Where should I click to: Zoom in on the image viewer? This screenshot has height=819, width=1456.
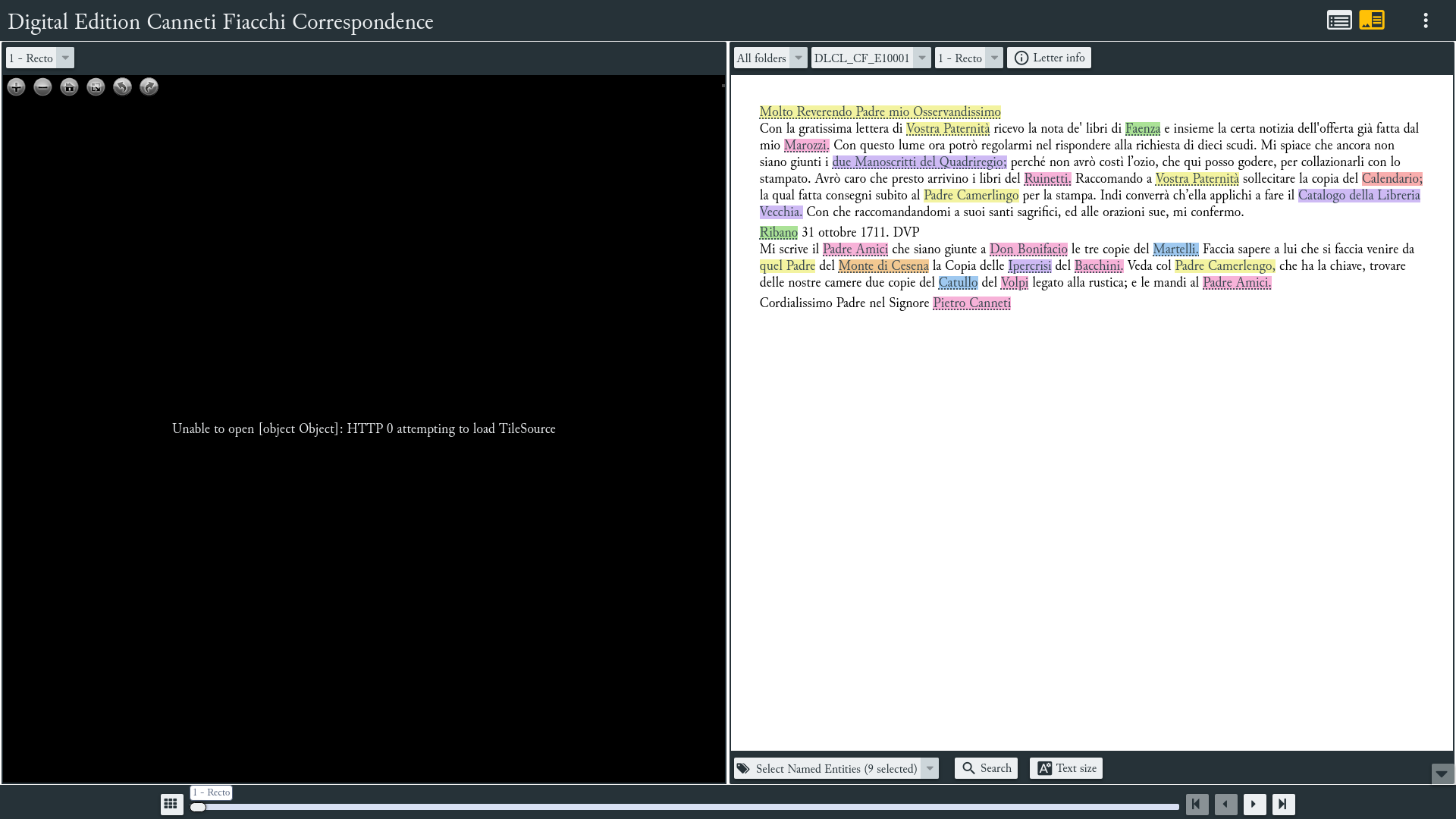(x=16, y=87)
